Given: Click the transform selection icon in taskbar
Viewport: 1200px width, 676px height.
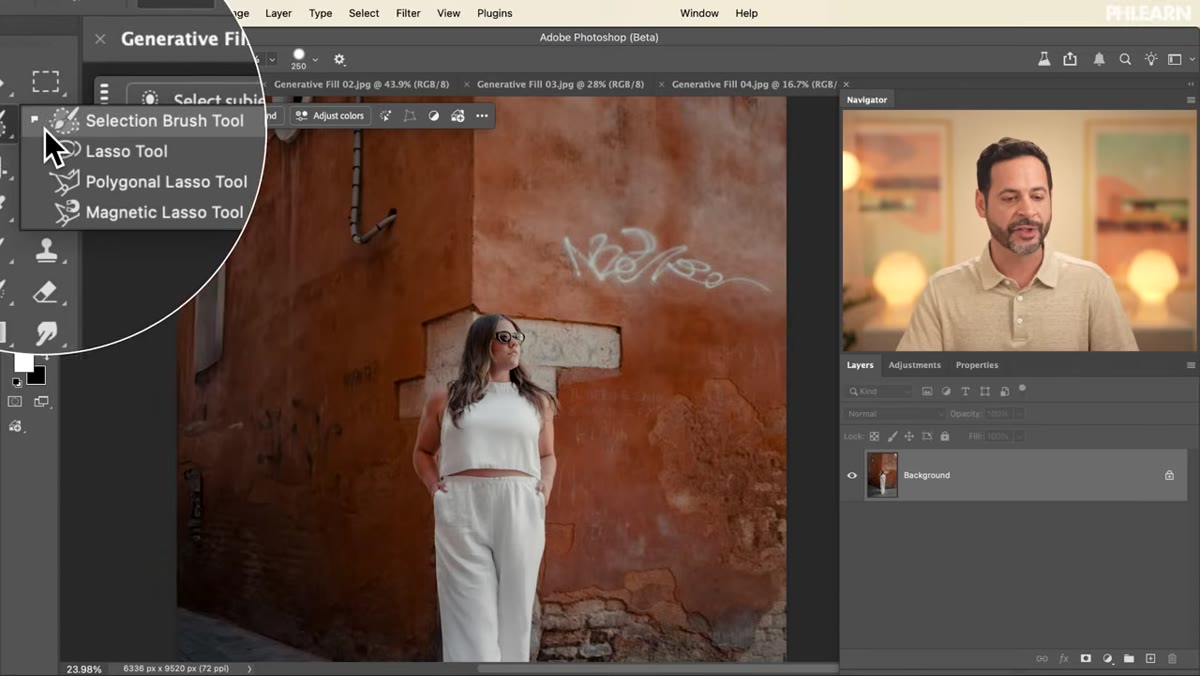Looking at the screenshot, I should (x=409, y=116).
